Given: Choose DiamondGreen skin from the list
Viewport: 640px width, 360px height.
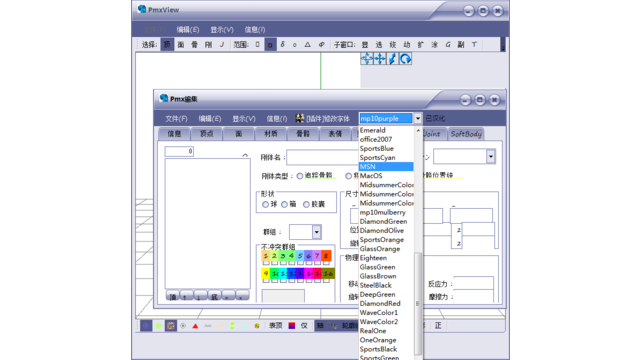Looking at the screenshot, I should (x=386, y=221).
